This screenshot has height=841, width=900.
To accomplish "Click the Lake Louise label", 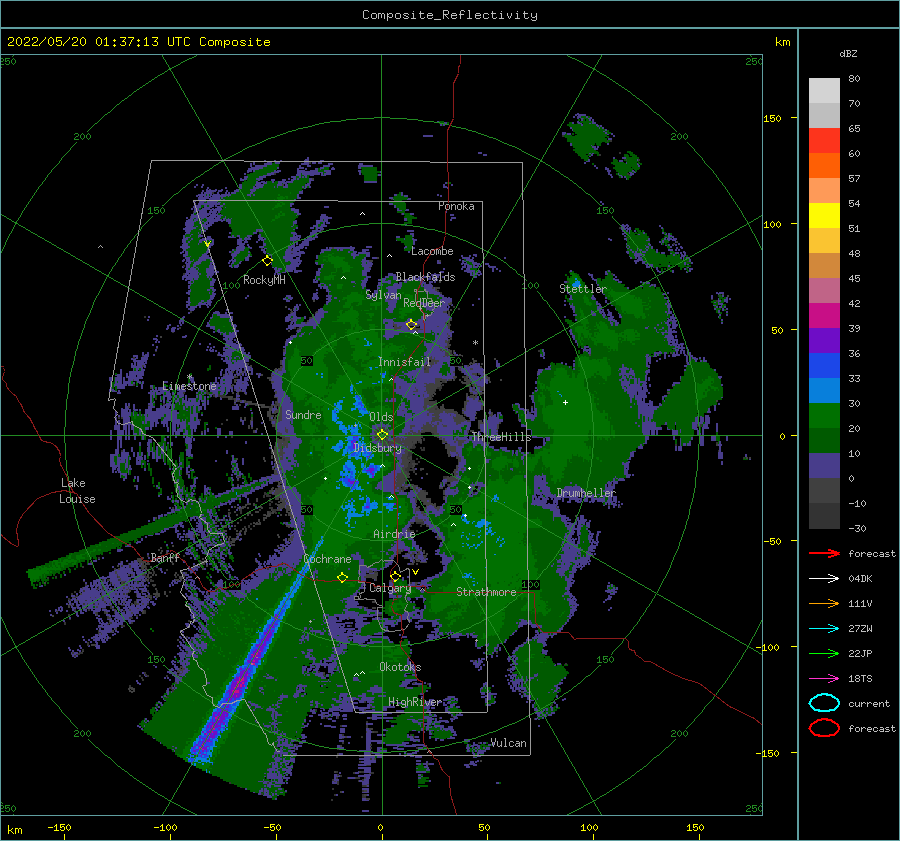I will [77, 491].
